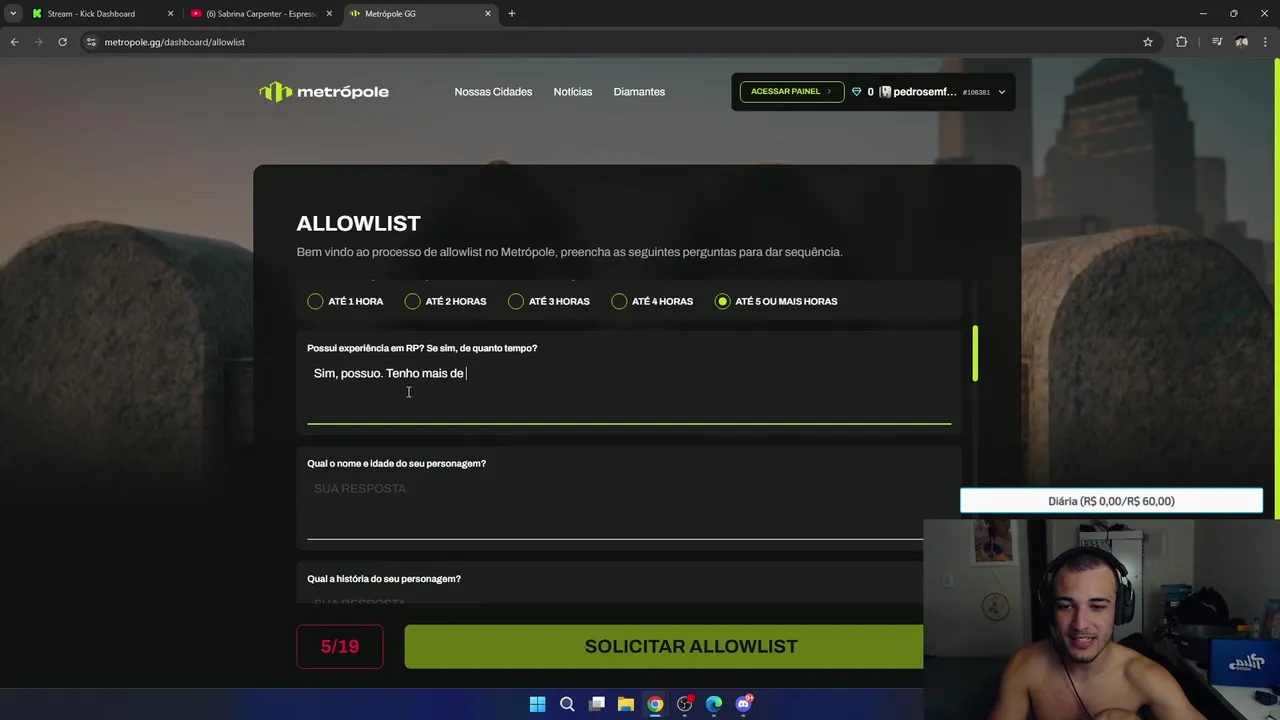
Task: Click the form's green scrollbar thumb
Action: pyautogui.click(x=975, y=353)
